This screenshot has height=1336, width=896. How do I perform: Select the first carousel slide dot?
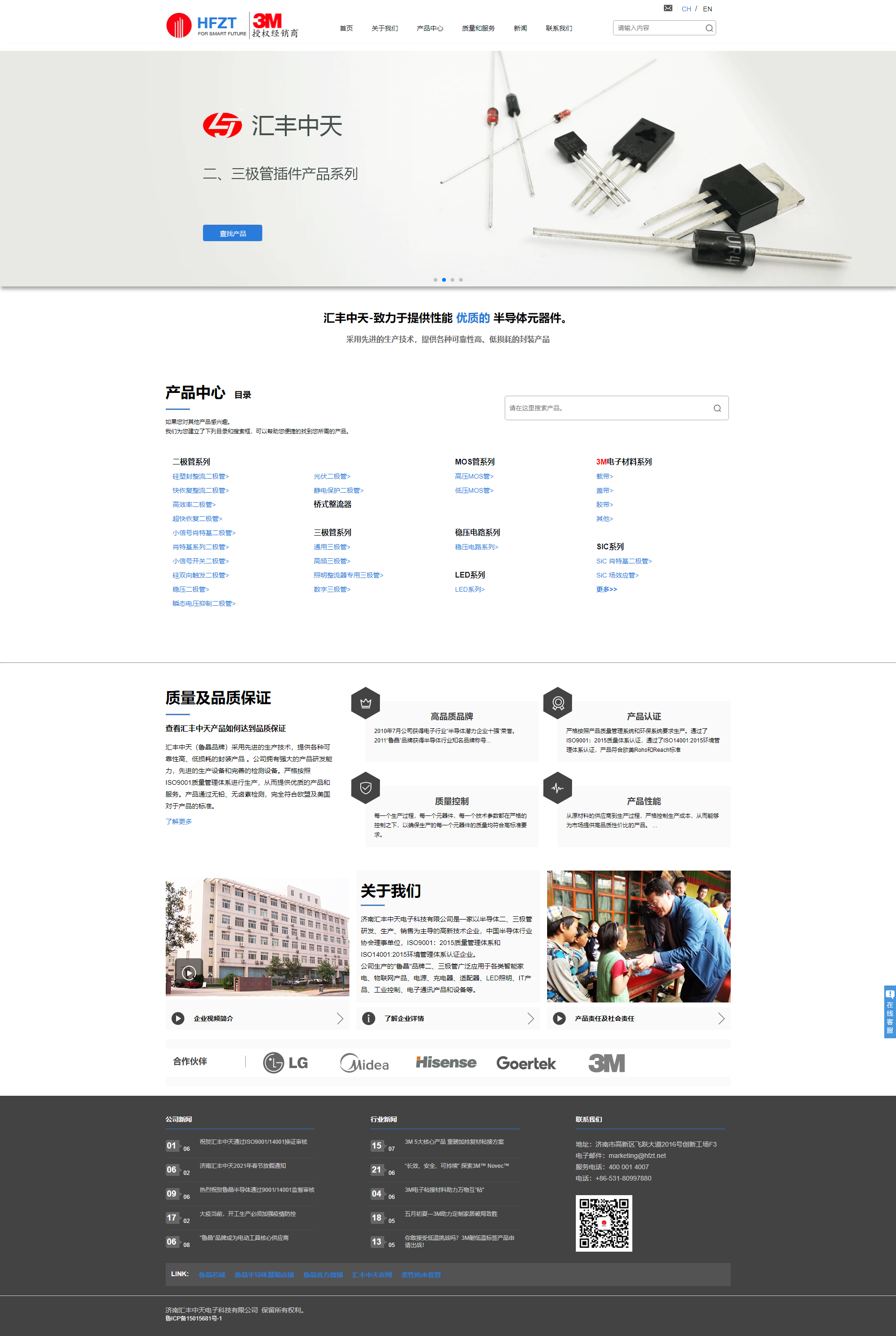(436, 279)
